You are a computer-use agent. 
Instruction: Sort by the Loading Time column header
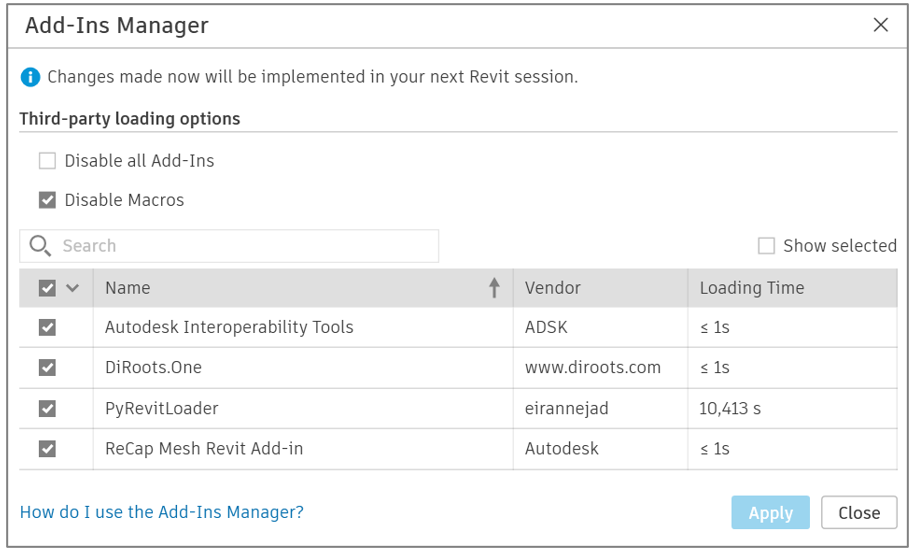pos(792,287)
